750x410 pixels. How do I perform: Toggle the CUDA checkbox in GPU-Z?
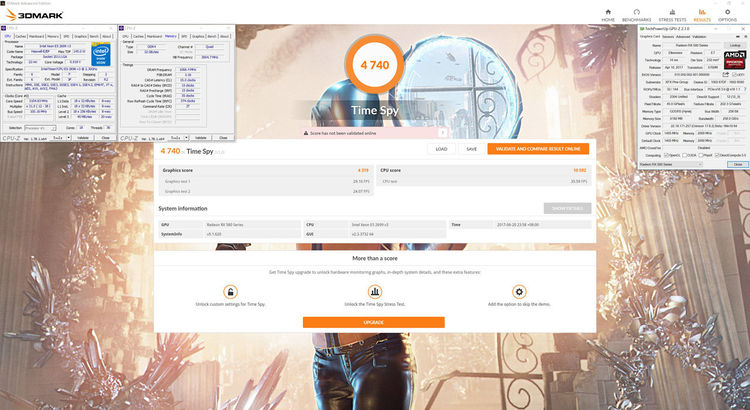click(684, 155)
